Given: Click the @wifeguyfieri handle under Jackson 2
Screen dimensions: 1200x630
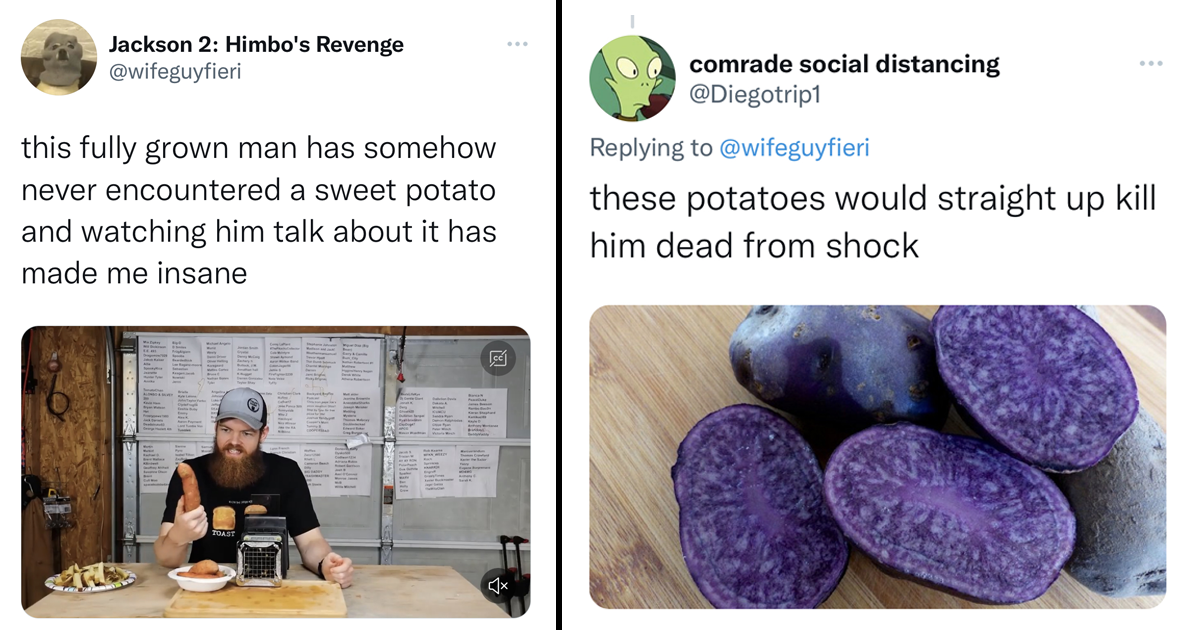Looking at the screenshot, I should (175, 71).
